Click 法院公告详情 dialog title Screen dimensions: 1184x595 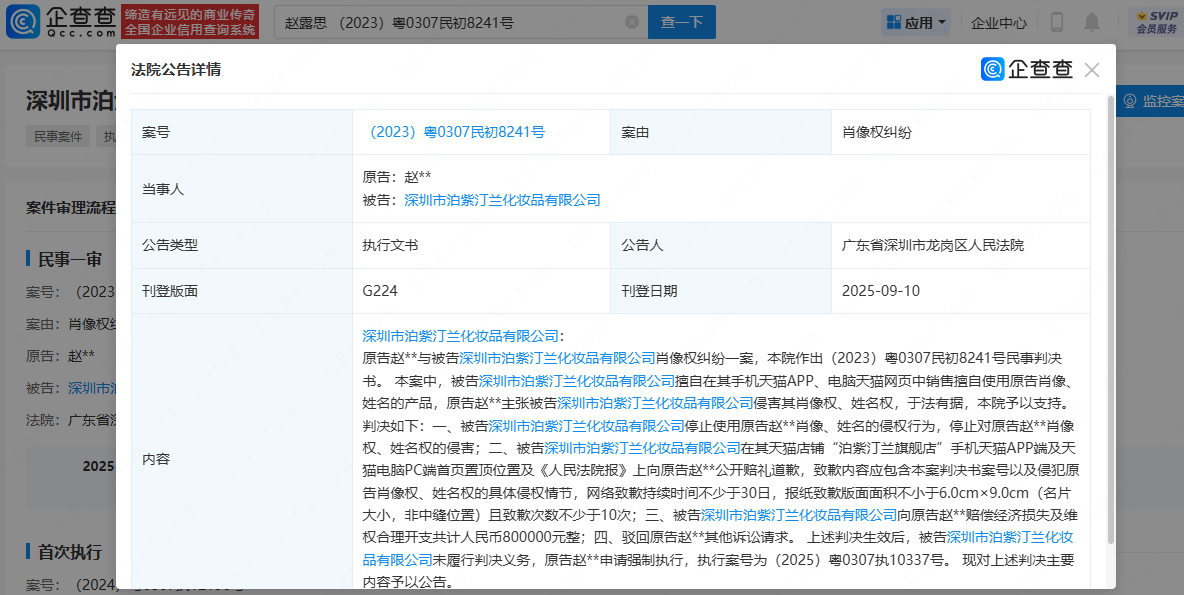(176, 69)
